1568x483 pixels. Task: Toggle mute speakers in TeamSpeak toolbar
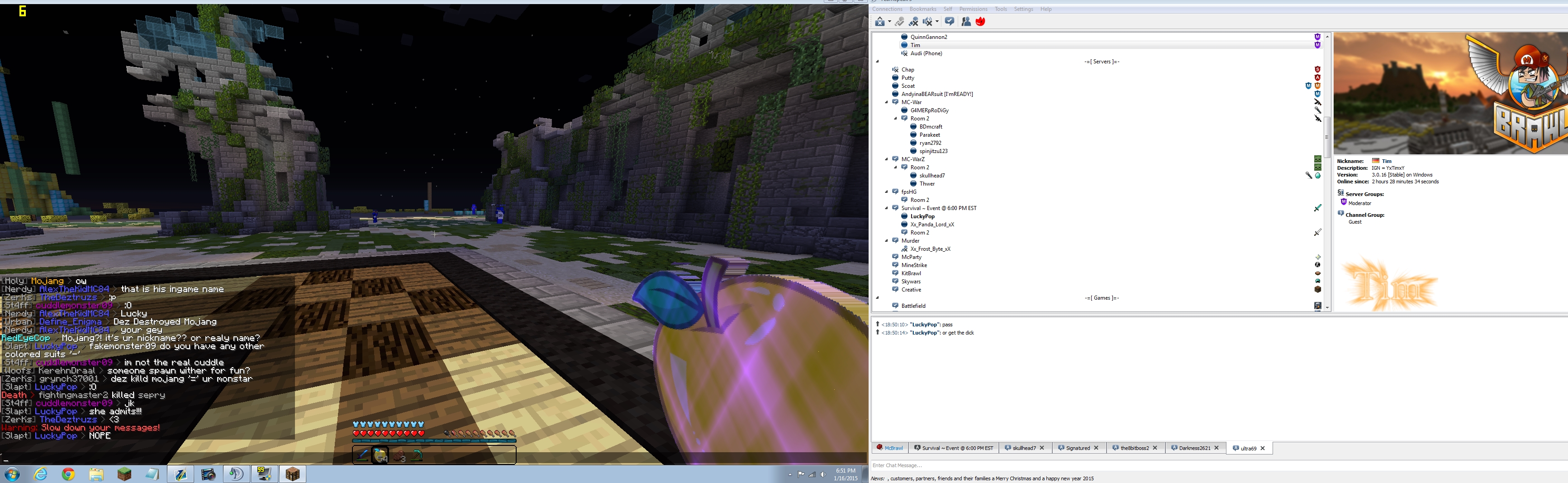[928, 22]
